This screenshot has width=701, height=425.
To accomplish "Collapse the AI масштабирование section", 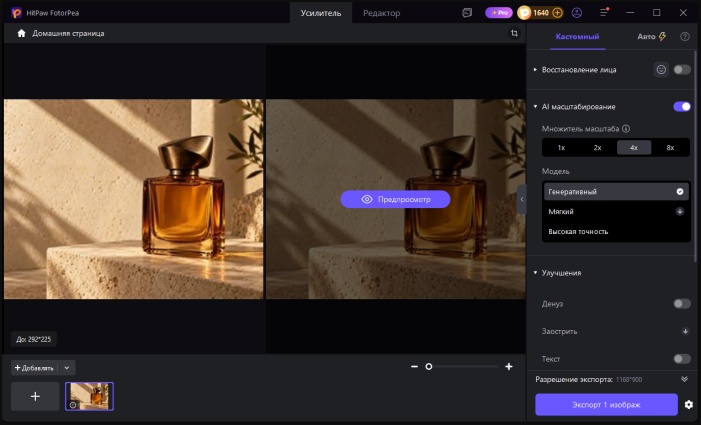I will pos(535,106).
